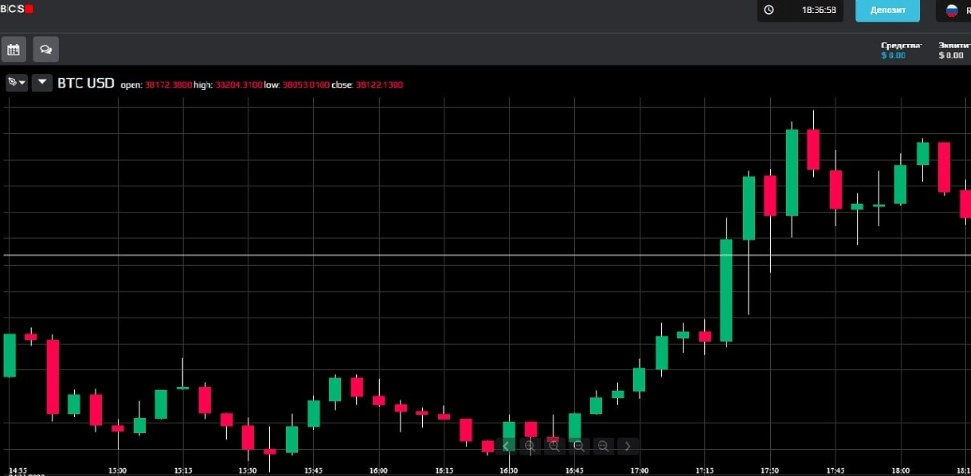Open the drawing tools dropdown
This screenshot has height=476, width=971.
[x=17, y=82]
